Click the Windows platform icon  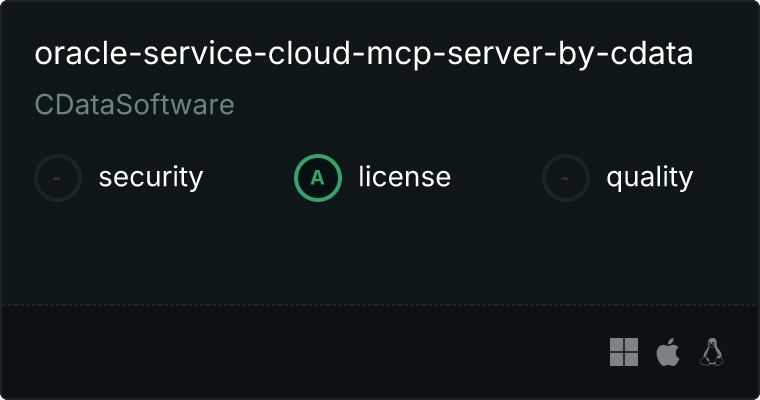point(624,352)
